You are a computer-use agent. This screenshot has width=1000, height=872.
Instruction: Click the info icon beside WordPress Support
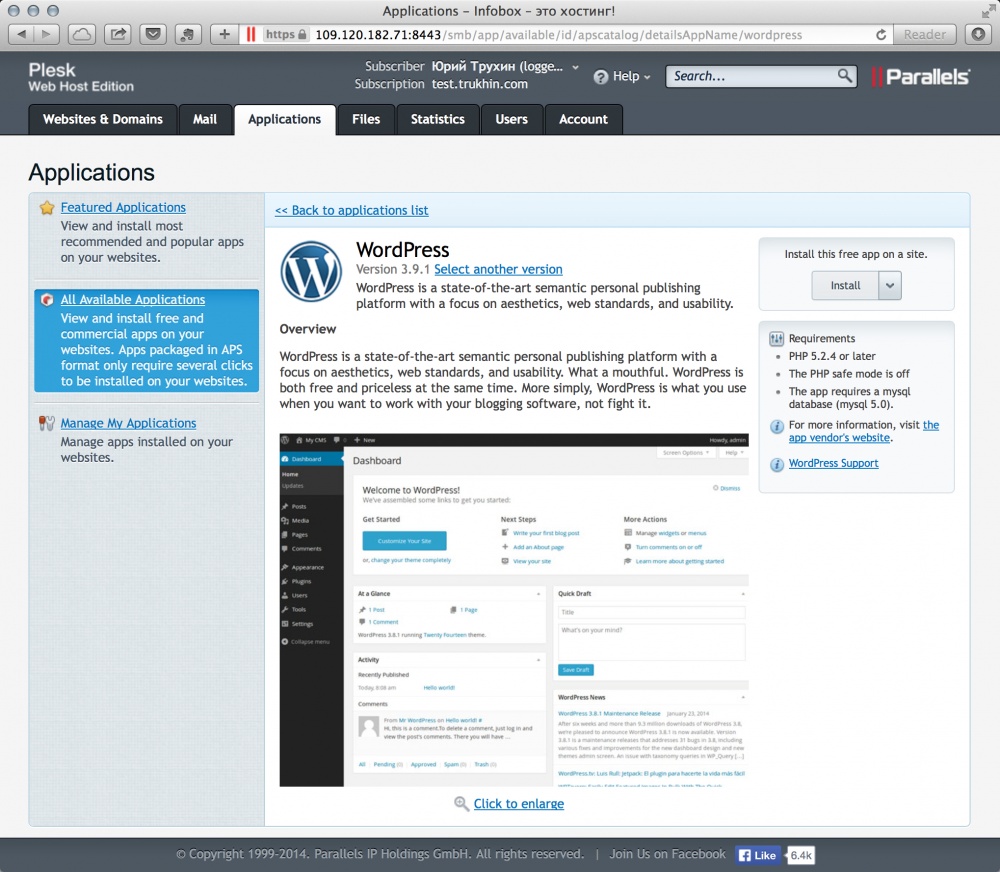(777, 463)
